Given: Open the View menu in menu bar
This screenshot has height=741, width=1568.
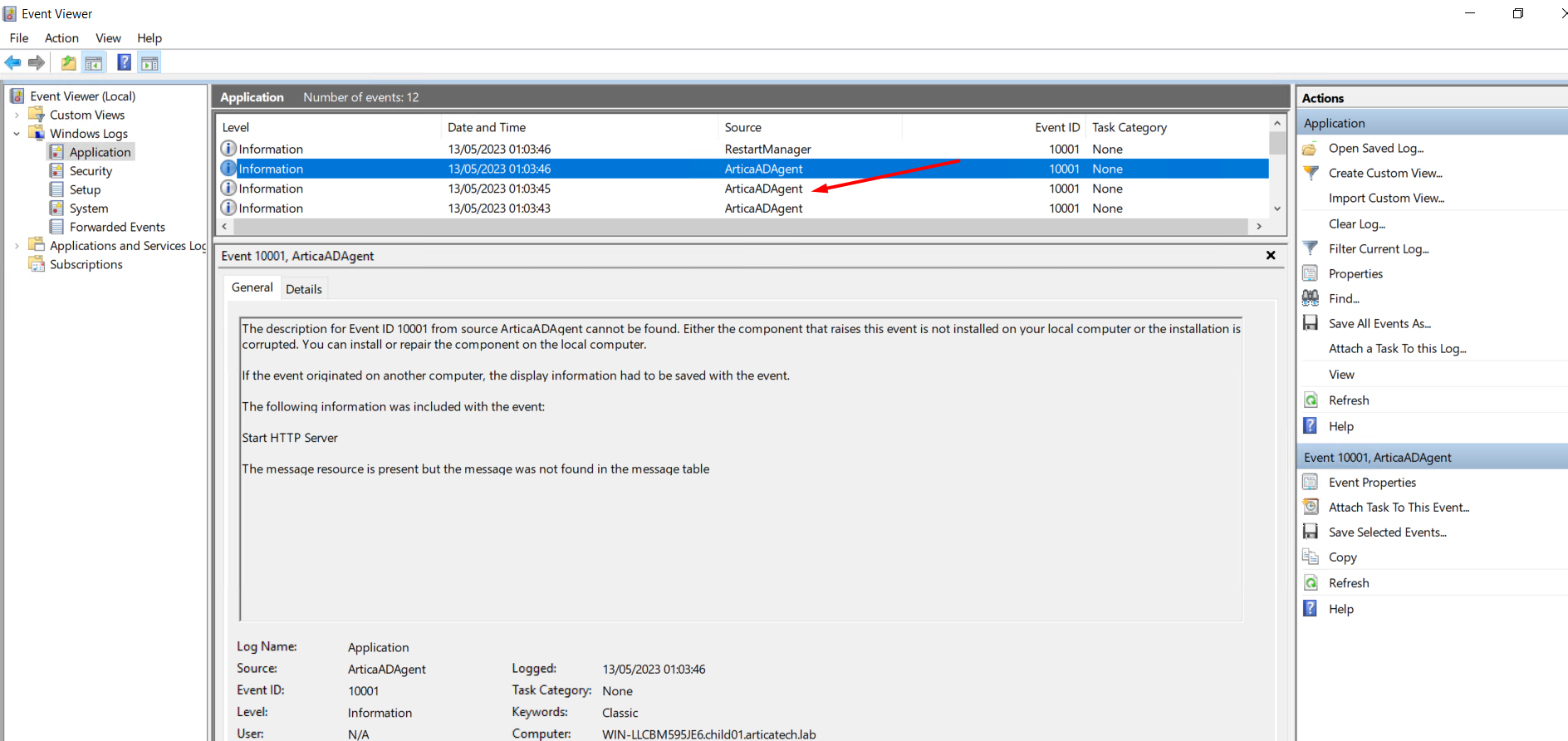Looking at the screenshot, I should tap(108, 38).
